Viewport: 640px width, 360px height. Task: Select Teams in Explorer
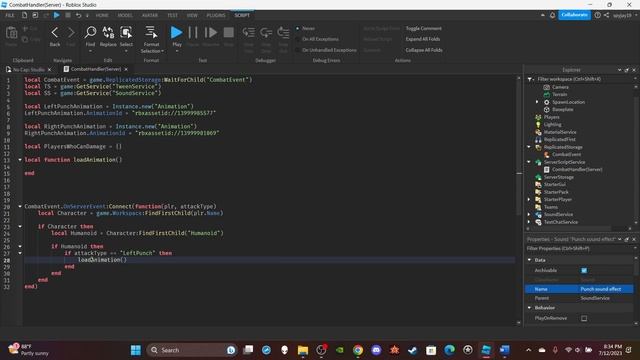pos(550,207)
